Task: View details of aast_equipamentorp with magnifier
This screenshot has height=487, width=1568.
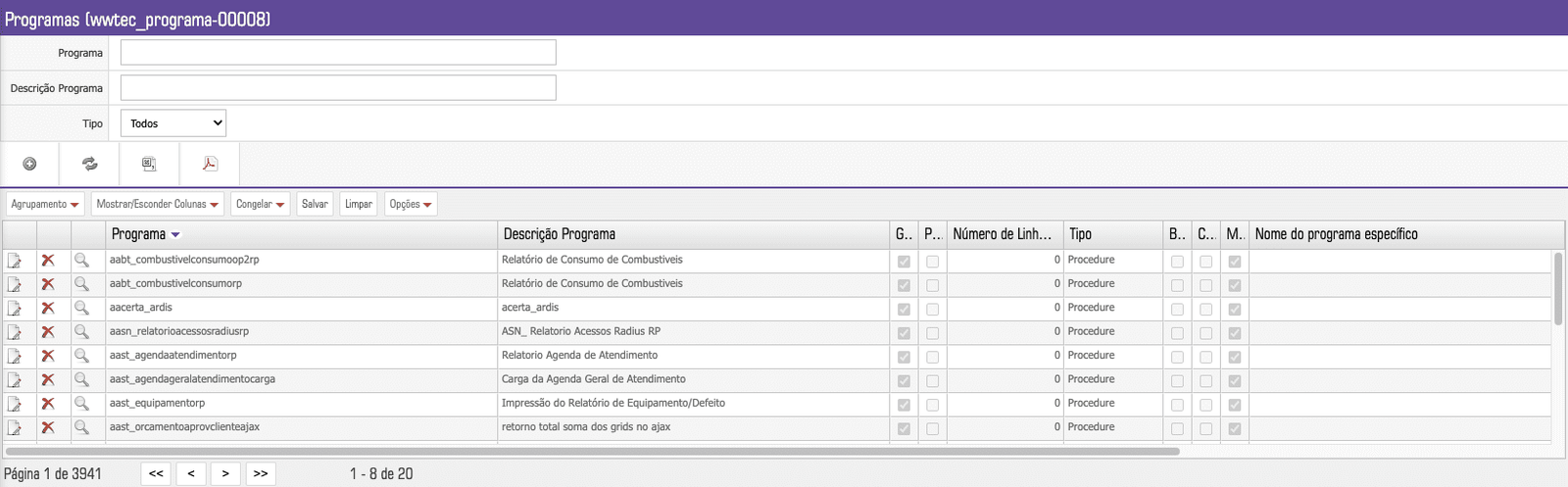Action: coord(82,403)
